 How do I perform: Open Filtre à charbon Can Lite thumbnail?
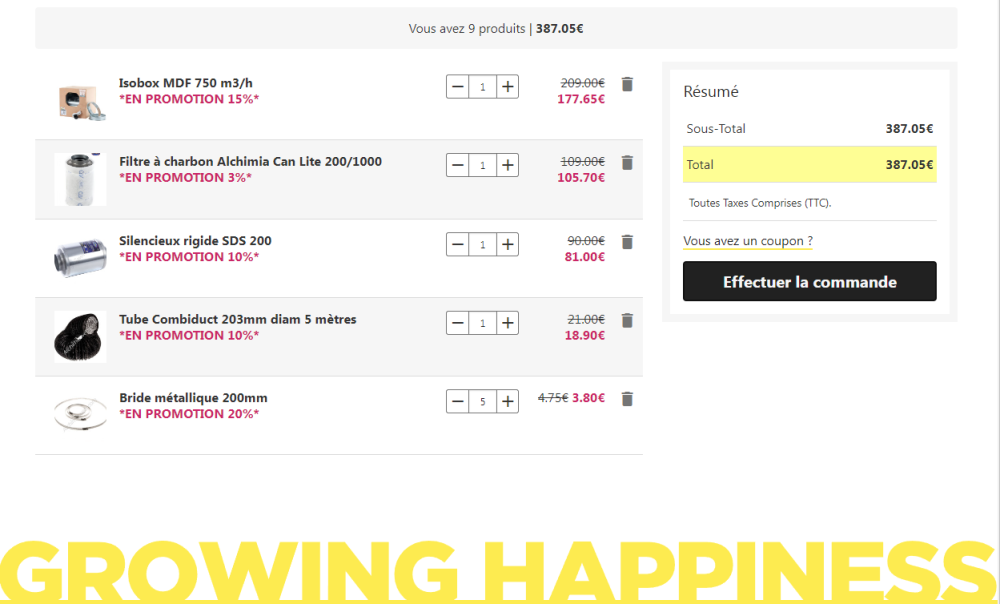pos(80,179)
